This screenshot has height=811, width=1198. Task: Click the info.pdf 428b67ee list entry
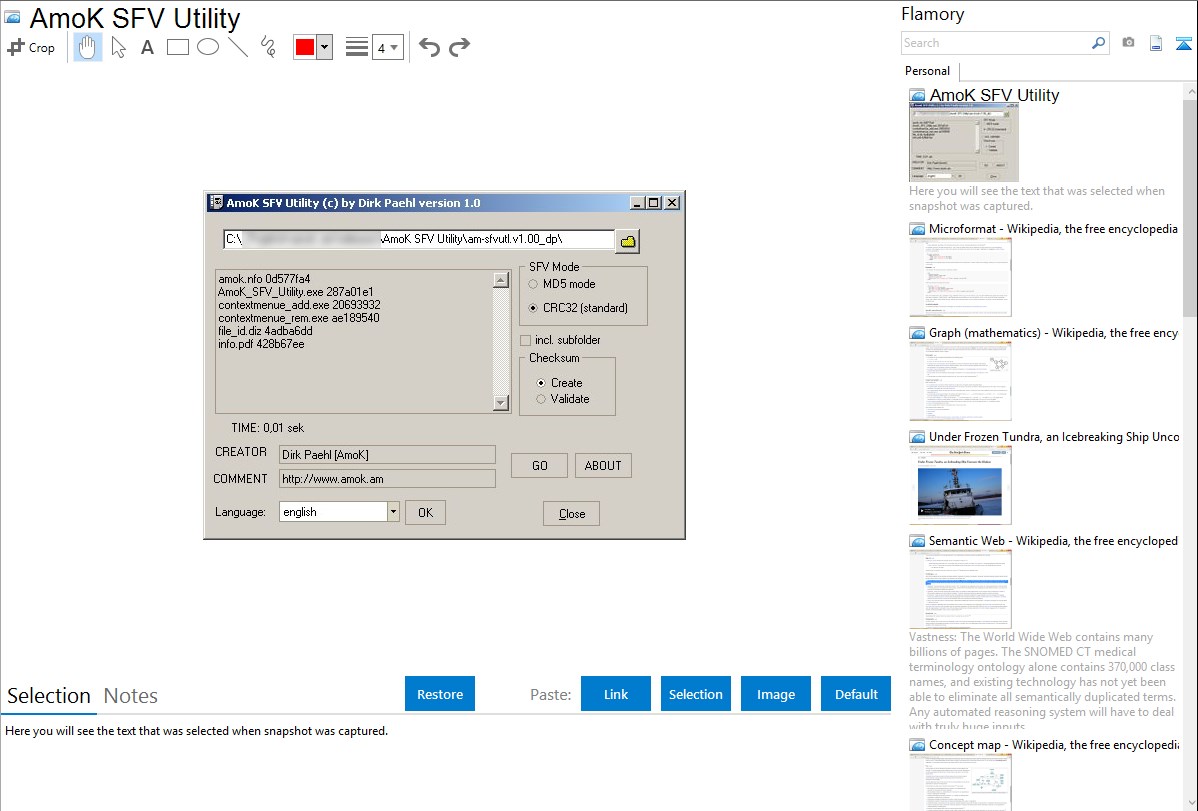pyautogui.click(x=261, y=344)
